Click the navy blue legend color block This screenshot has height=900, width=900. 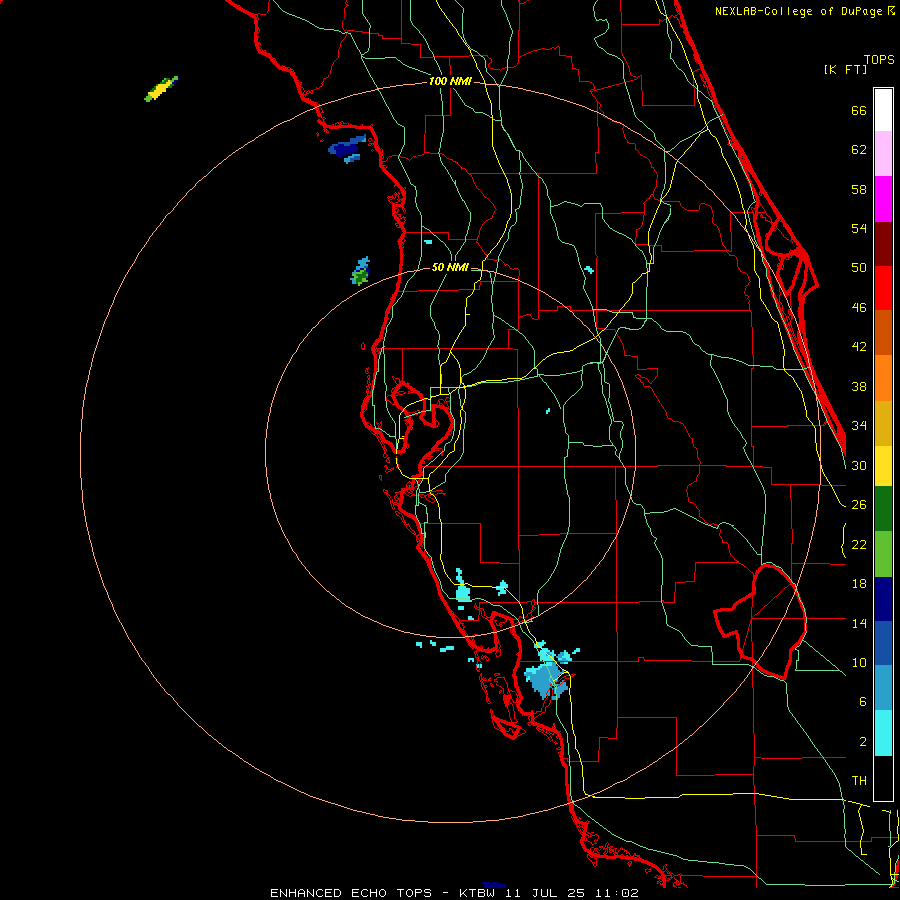point(883,599)
